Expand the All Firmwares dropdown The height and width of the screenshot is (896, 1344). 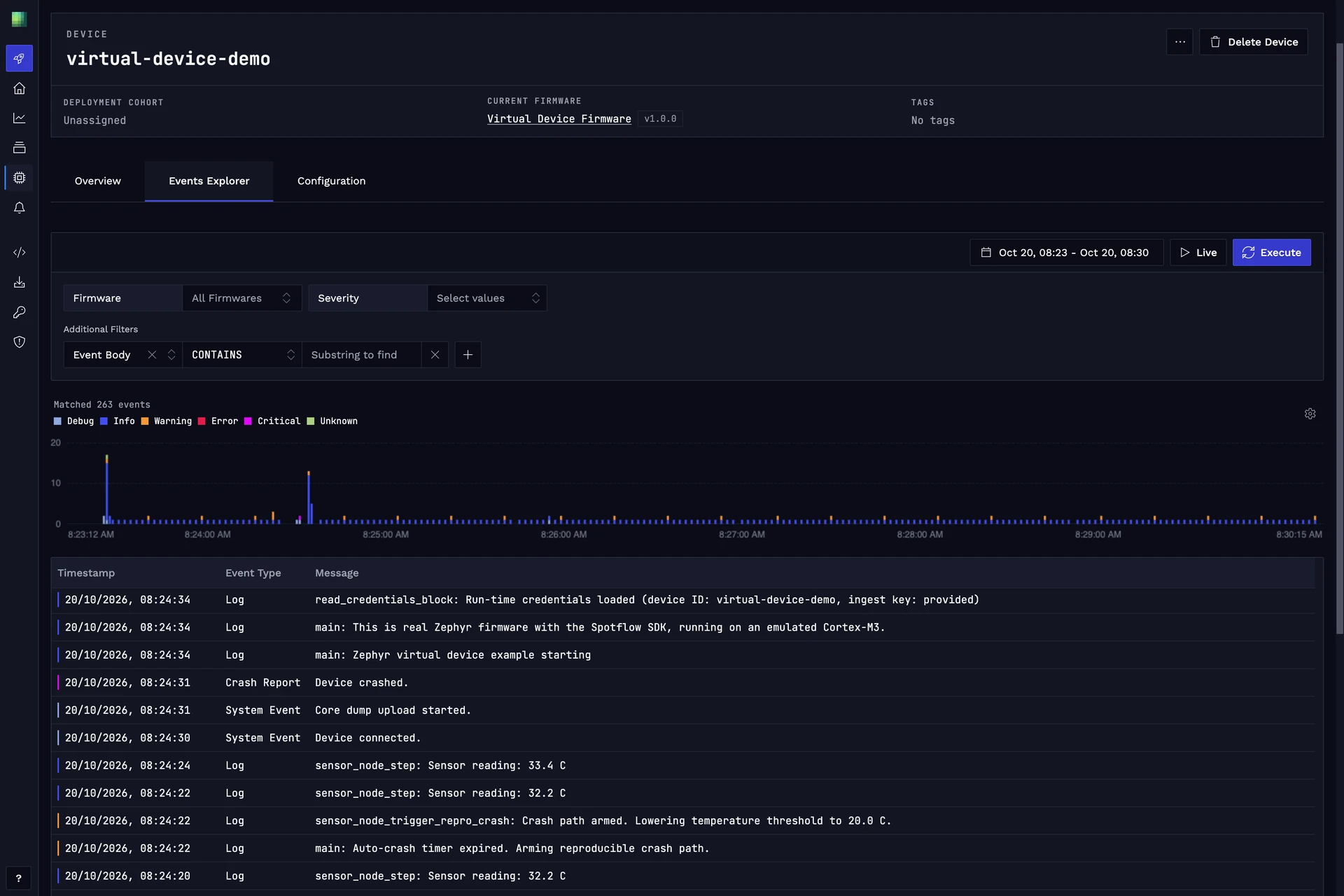241,298
